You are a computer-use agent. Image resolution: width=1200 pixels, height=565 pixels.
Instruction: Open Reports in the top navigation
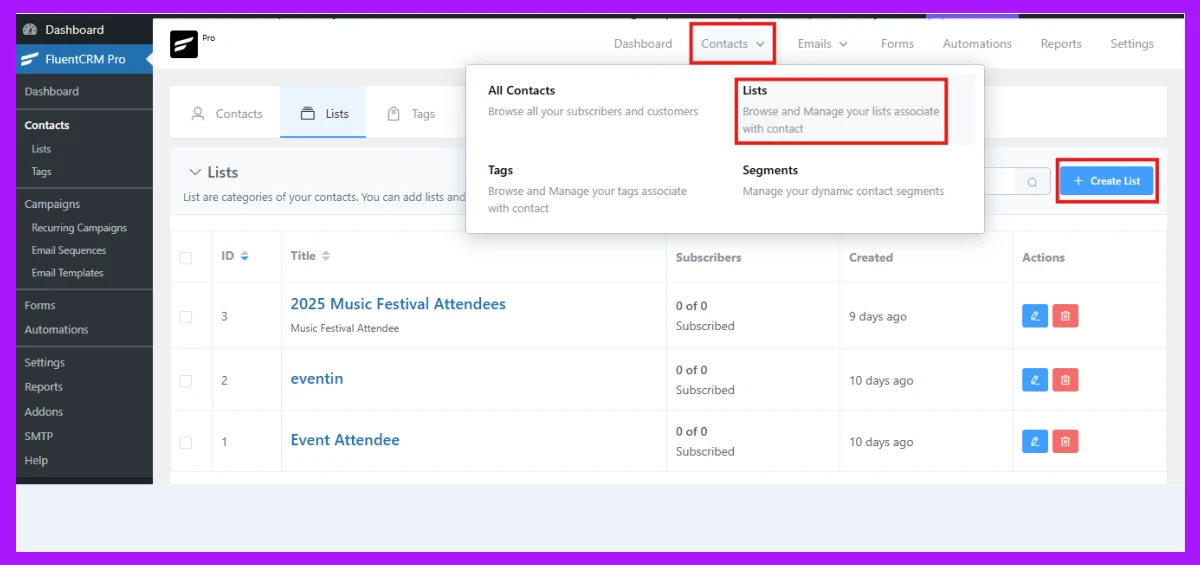[1061, 44]
